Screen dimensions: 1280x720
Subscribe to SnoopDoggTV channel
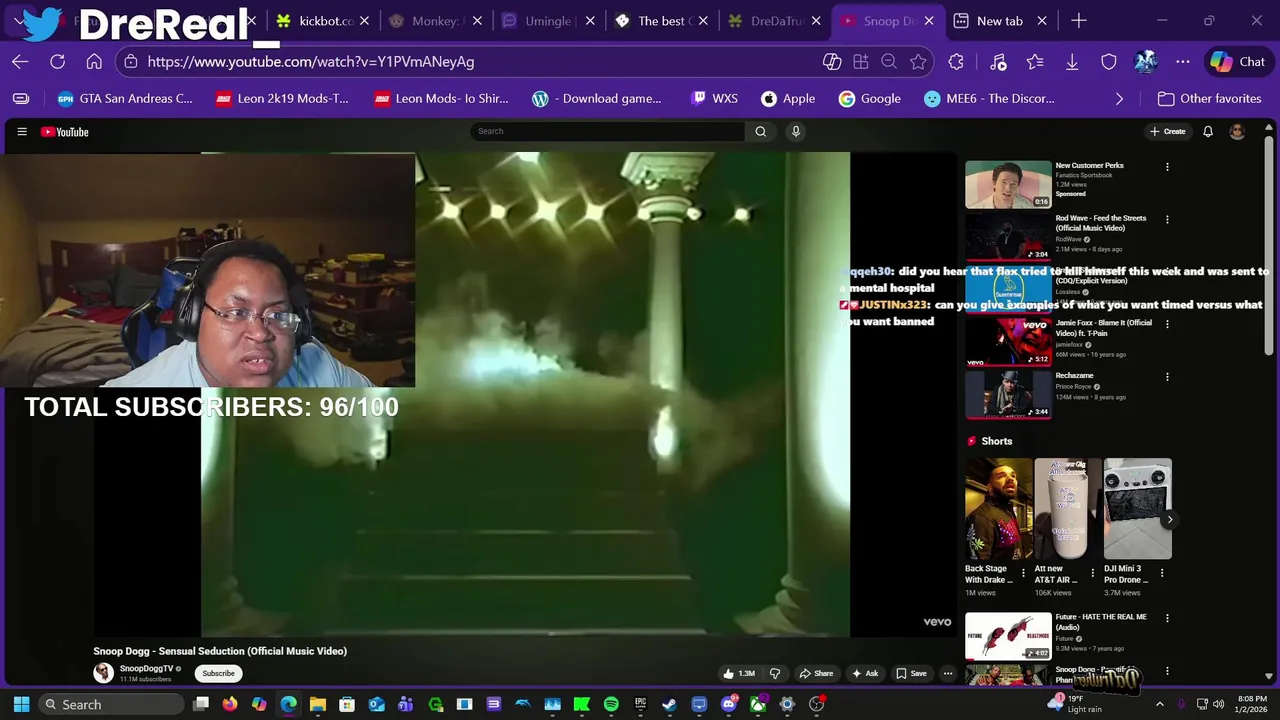[x=218, y=673]
